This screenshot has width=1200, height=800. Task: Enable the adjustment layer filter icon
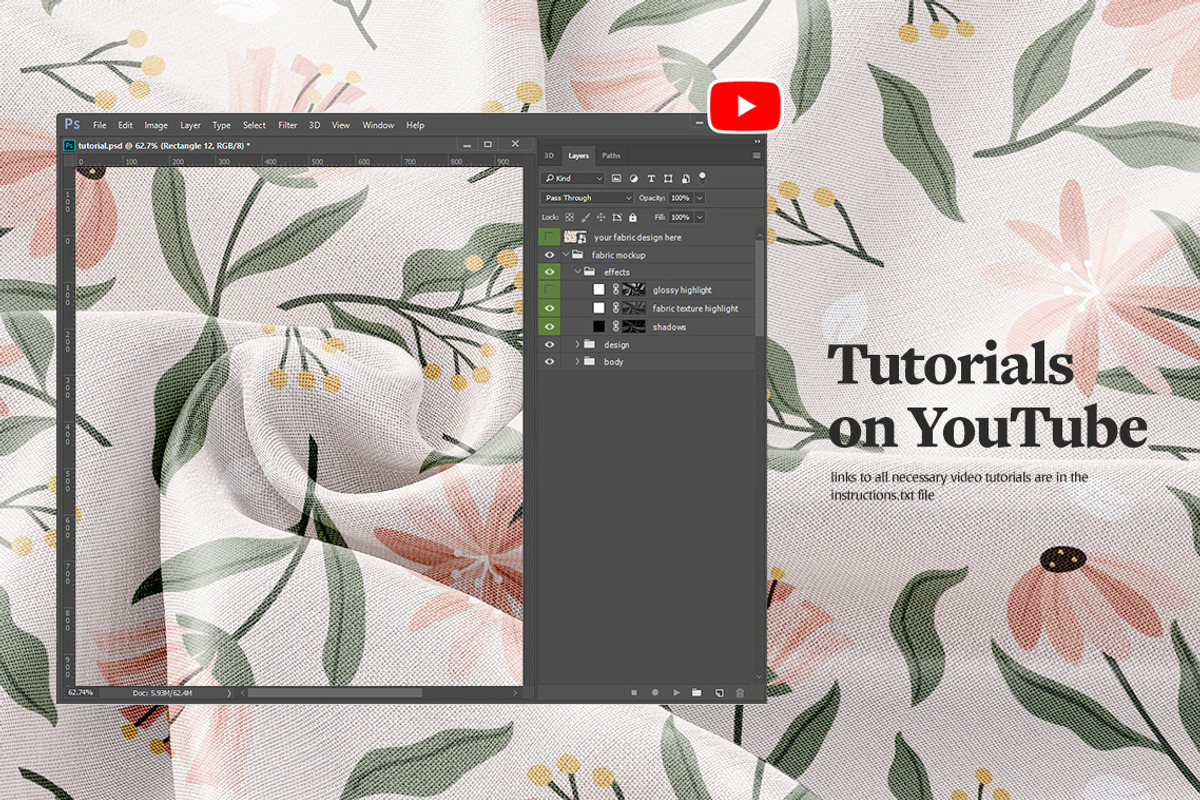[634, 178]
